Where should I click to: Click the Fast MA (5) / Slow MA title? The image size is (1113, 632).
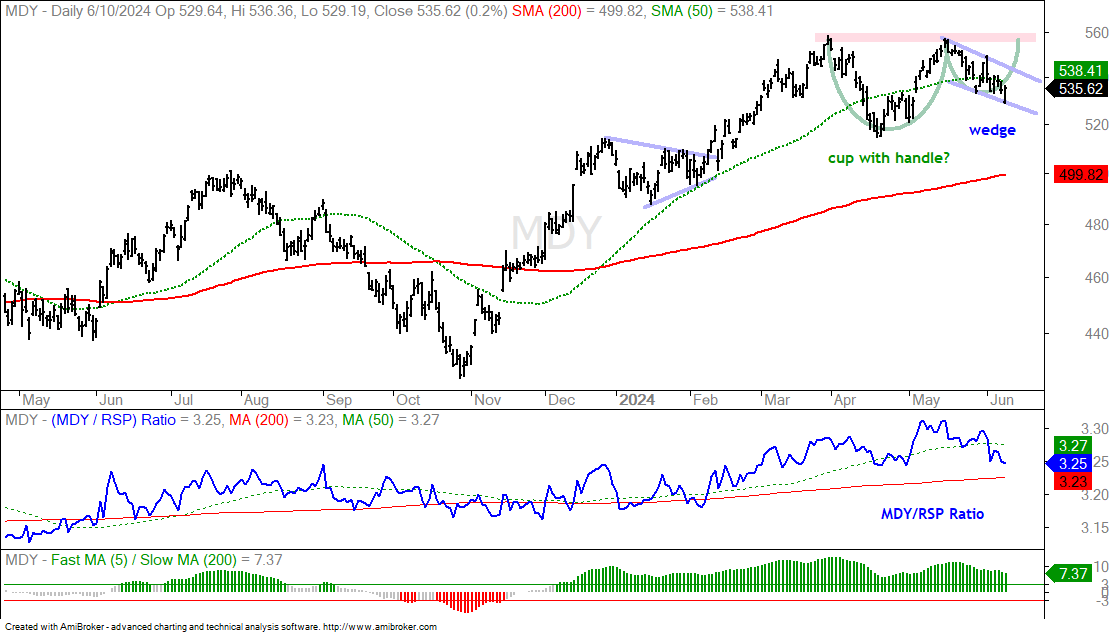[x=144, y=560]
